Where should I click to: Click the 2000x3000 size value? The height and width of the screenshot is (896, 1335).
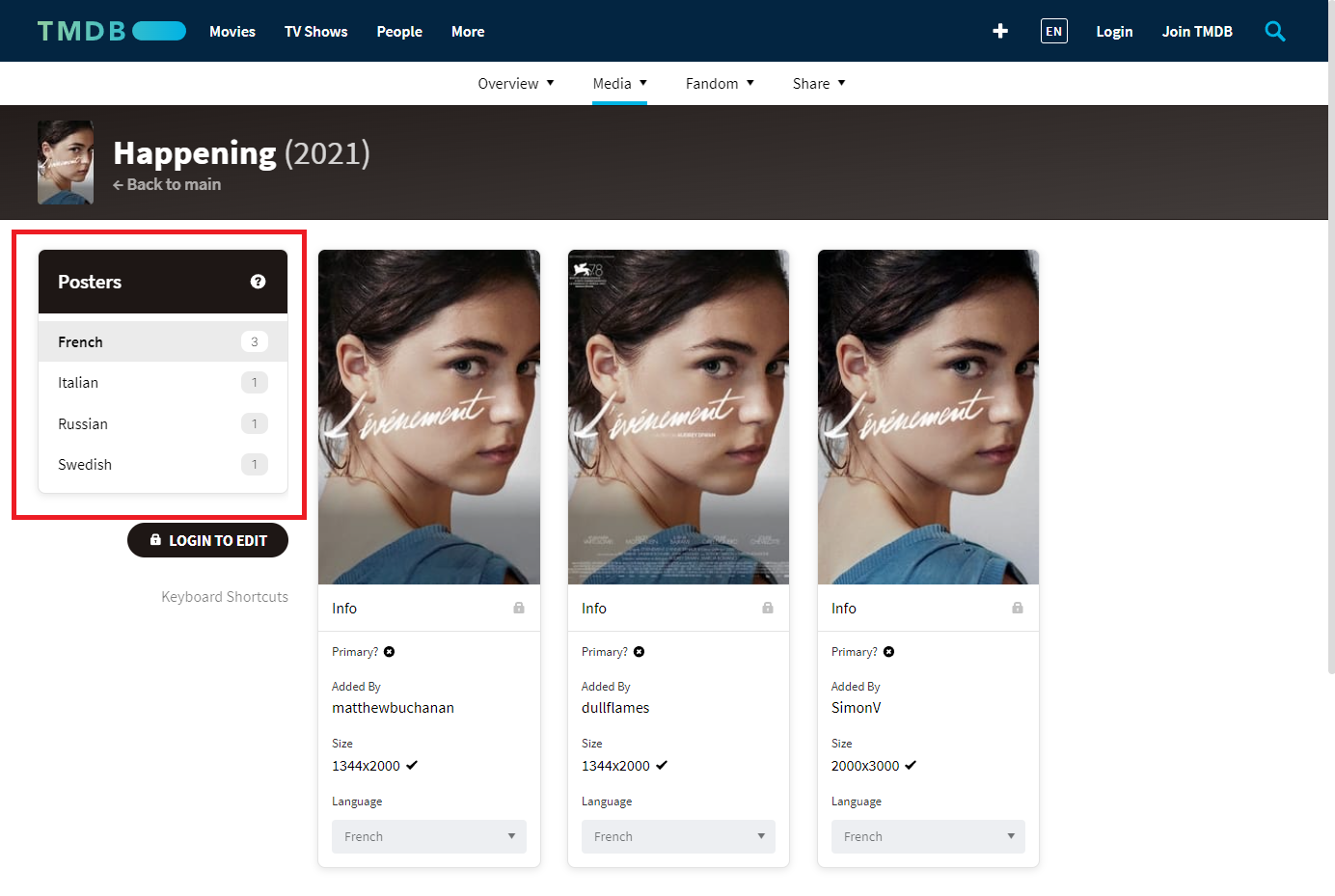pyautogui.click(x=865, y=766)
